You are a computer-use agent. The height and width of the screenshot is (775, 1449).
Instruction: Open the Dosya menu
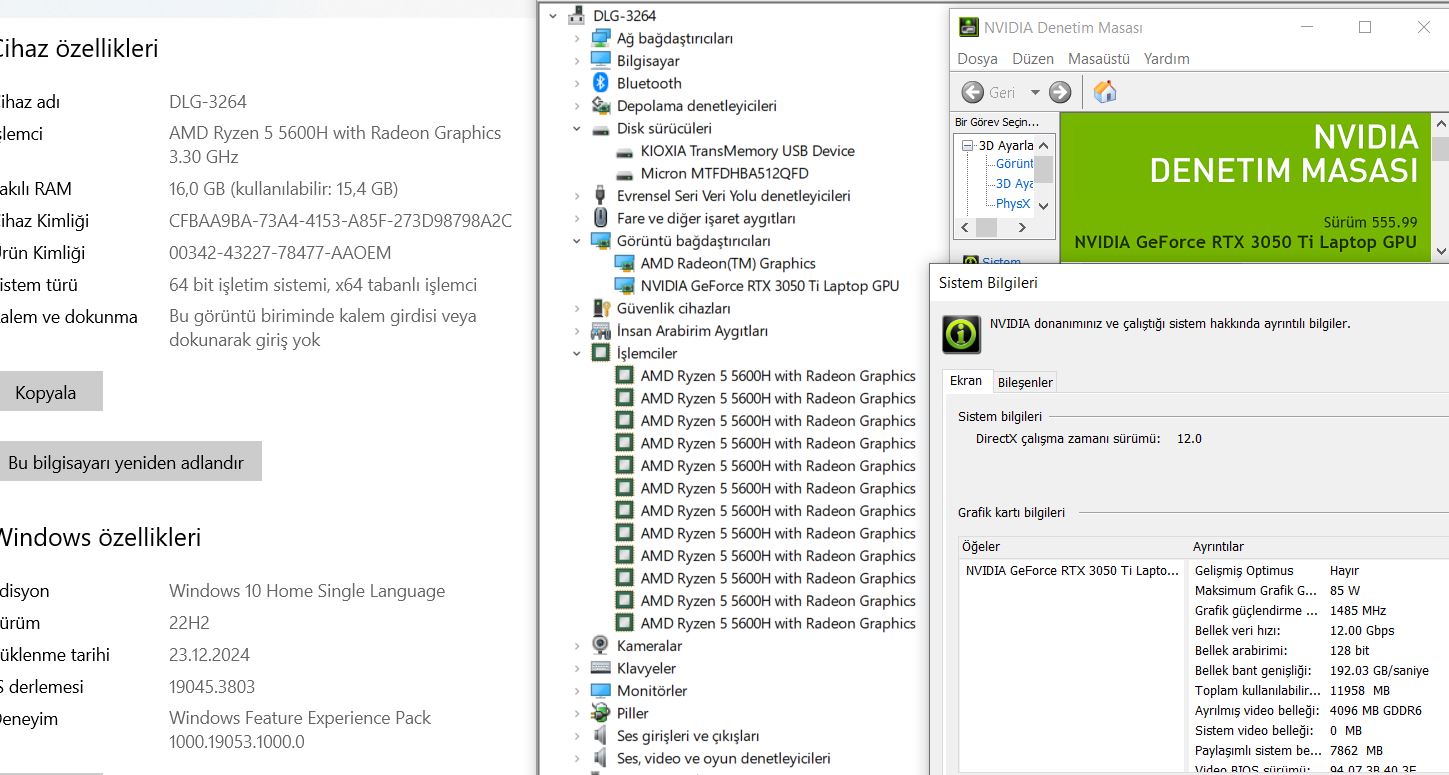click(x=977, y=59)
